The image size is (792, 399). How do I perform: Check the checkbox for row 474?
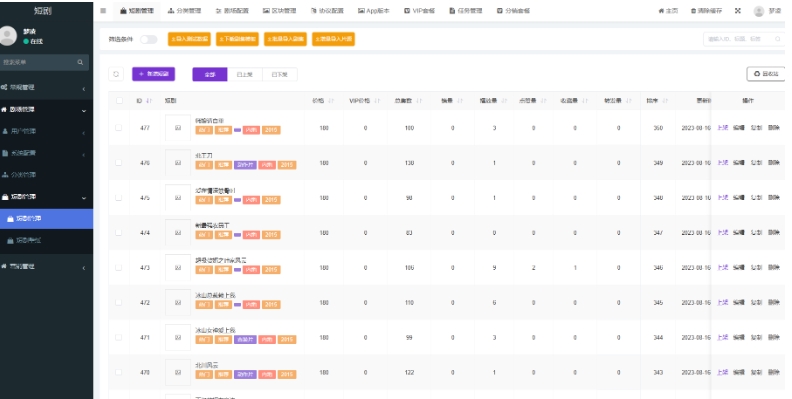tap(119, 232)
